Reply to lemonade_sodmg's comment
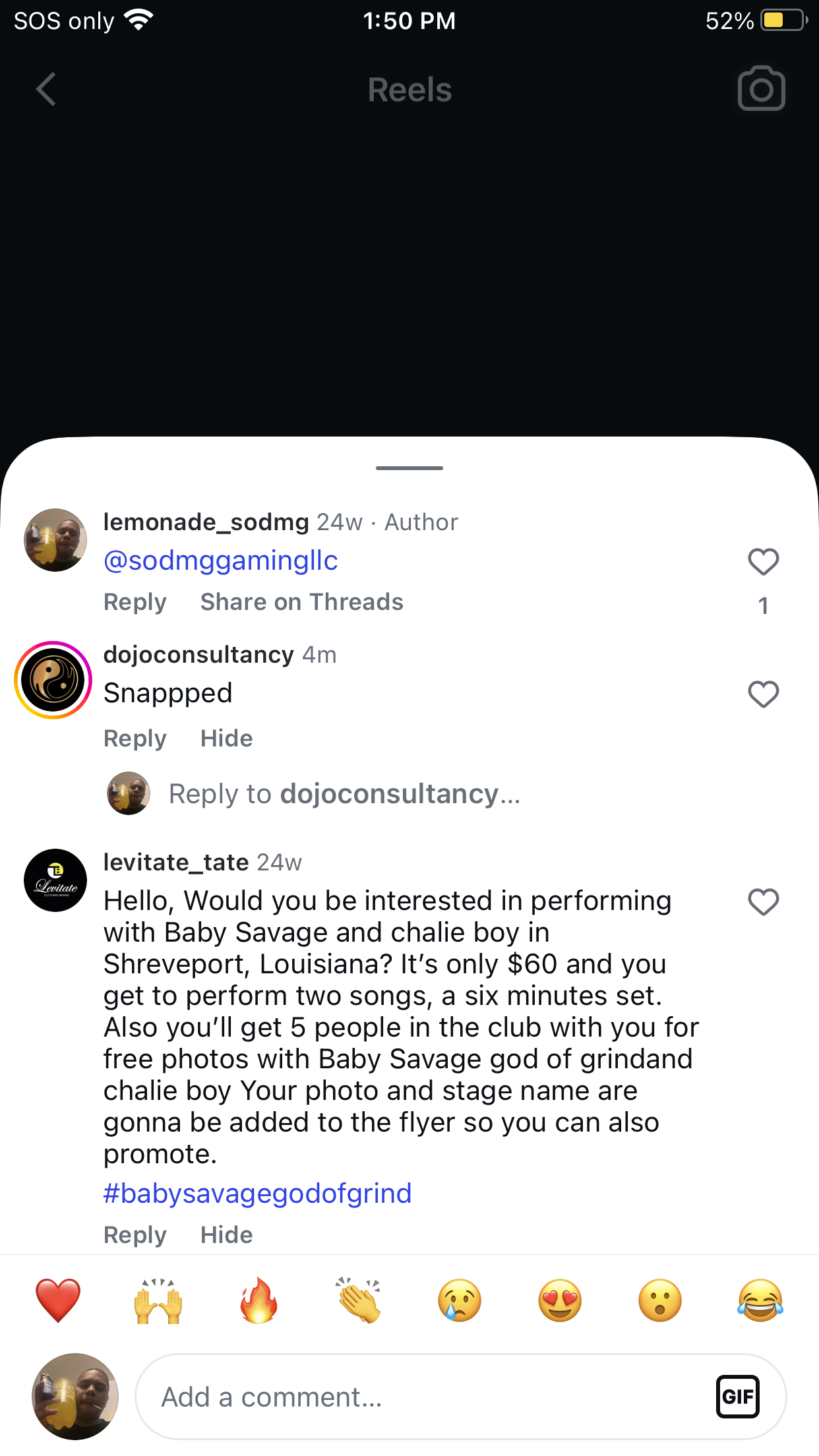 pos(135,602)
